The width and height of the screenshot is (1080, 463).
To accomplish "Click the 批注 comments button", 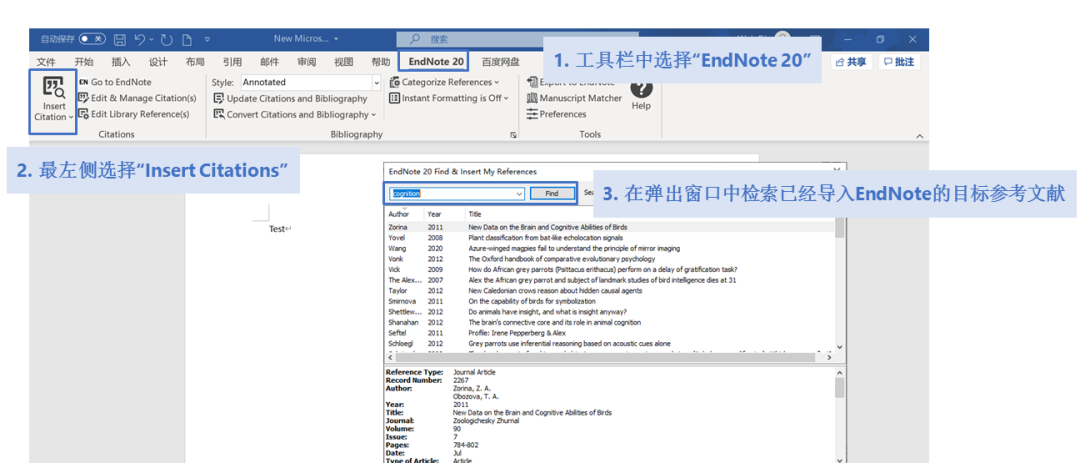I will 900,62.
